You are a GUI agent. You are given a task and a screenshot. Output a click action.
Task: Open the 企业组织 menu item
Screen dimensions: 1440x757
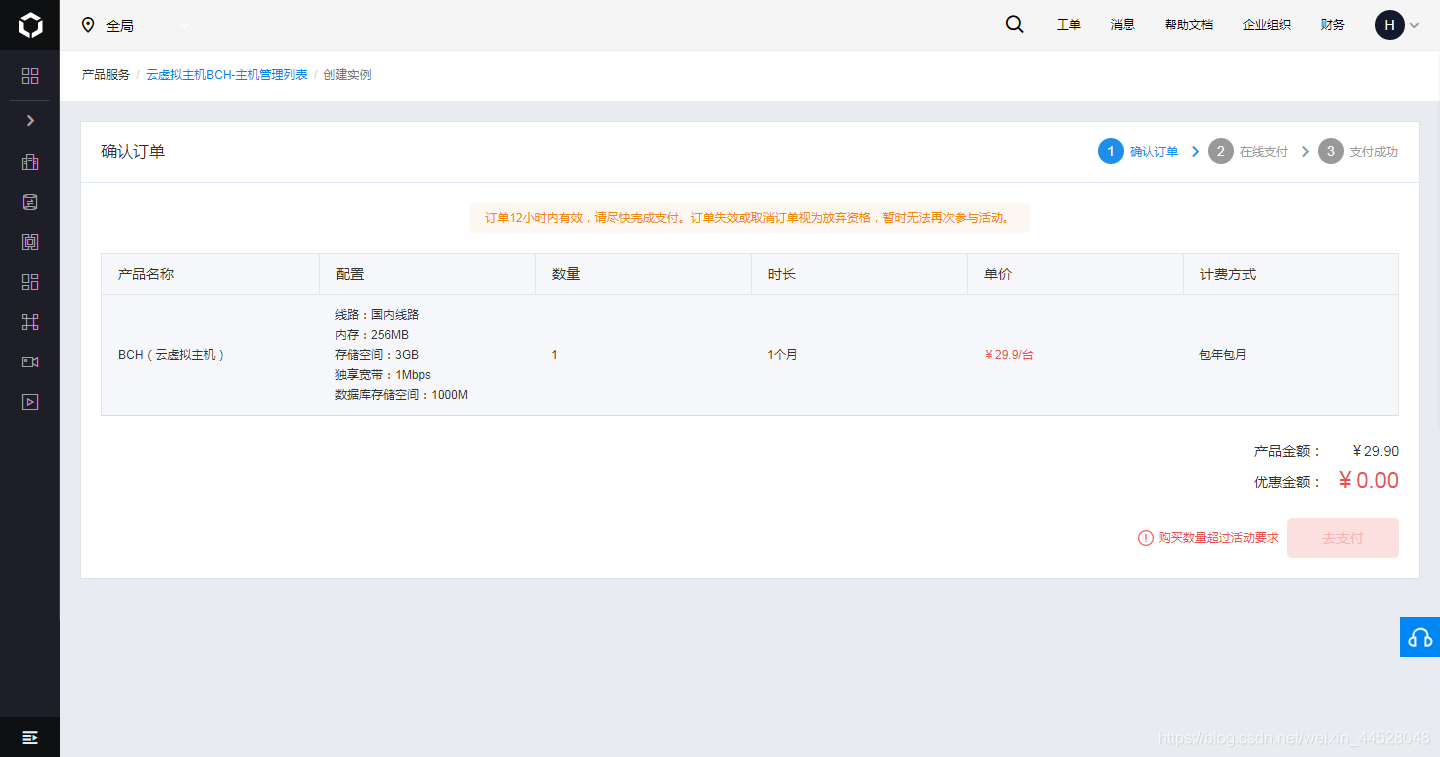click(1267, 25)
